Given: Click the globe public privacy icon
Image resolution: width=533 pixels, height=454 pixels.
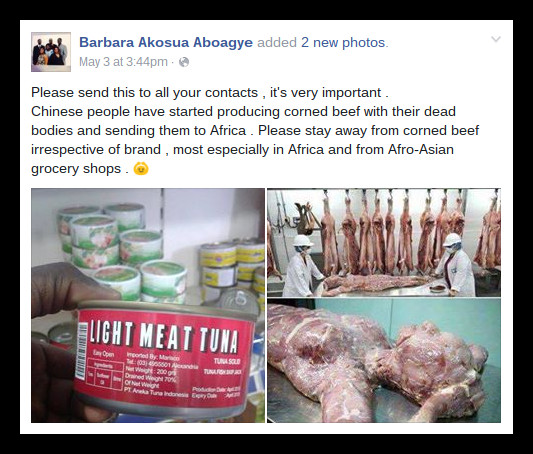Looking at the screenshot, I should [184, 62].
